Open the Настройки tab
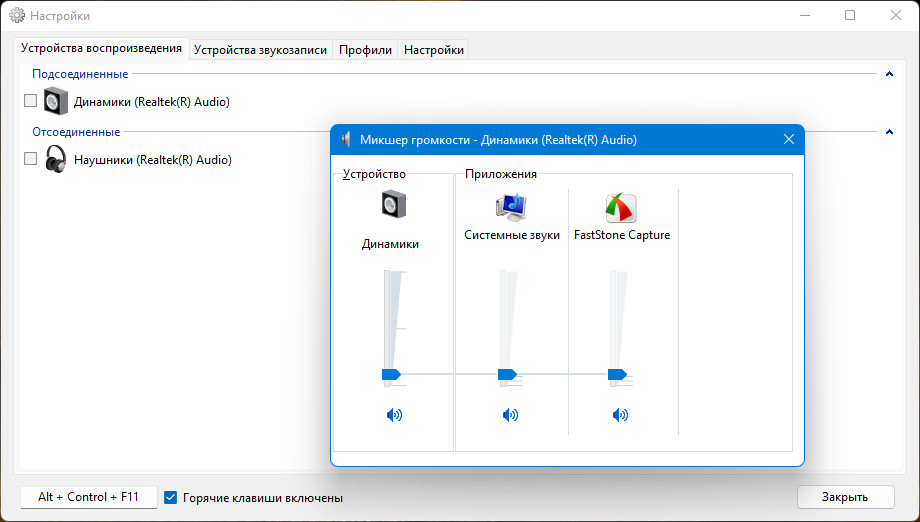920x522 pixels. click(x=434, y=50)
